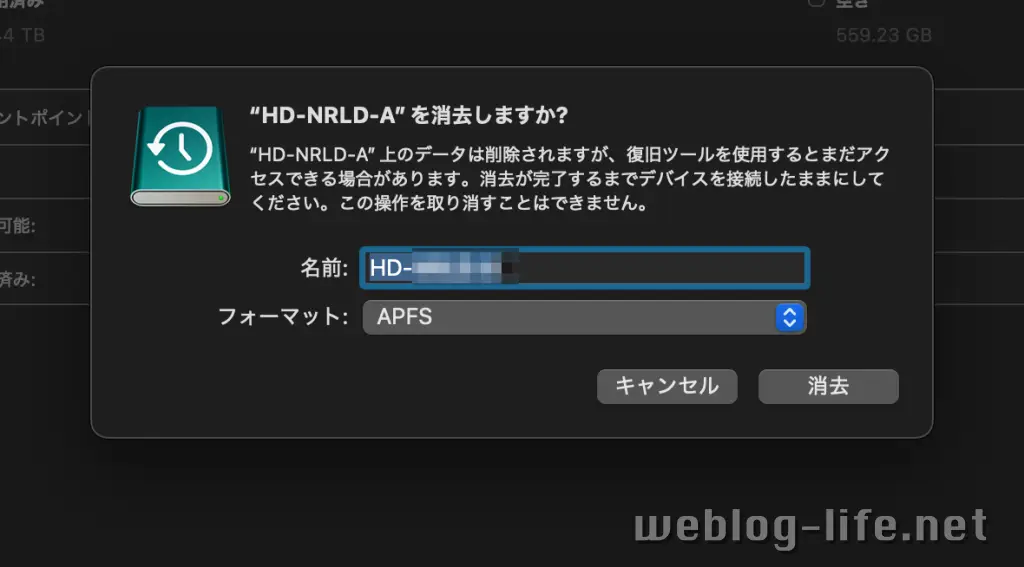Viewport: 1024px width, 567px height.
Task: Click the clock symbol on the drive icon
Action: tap(180, 149)
